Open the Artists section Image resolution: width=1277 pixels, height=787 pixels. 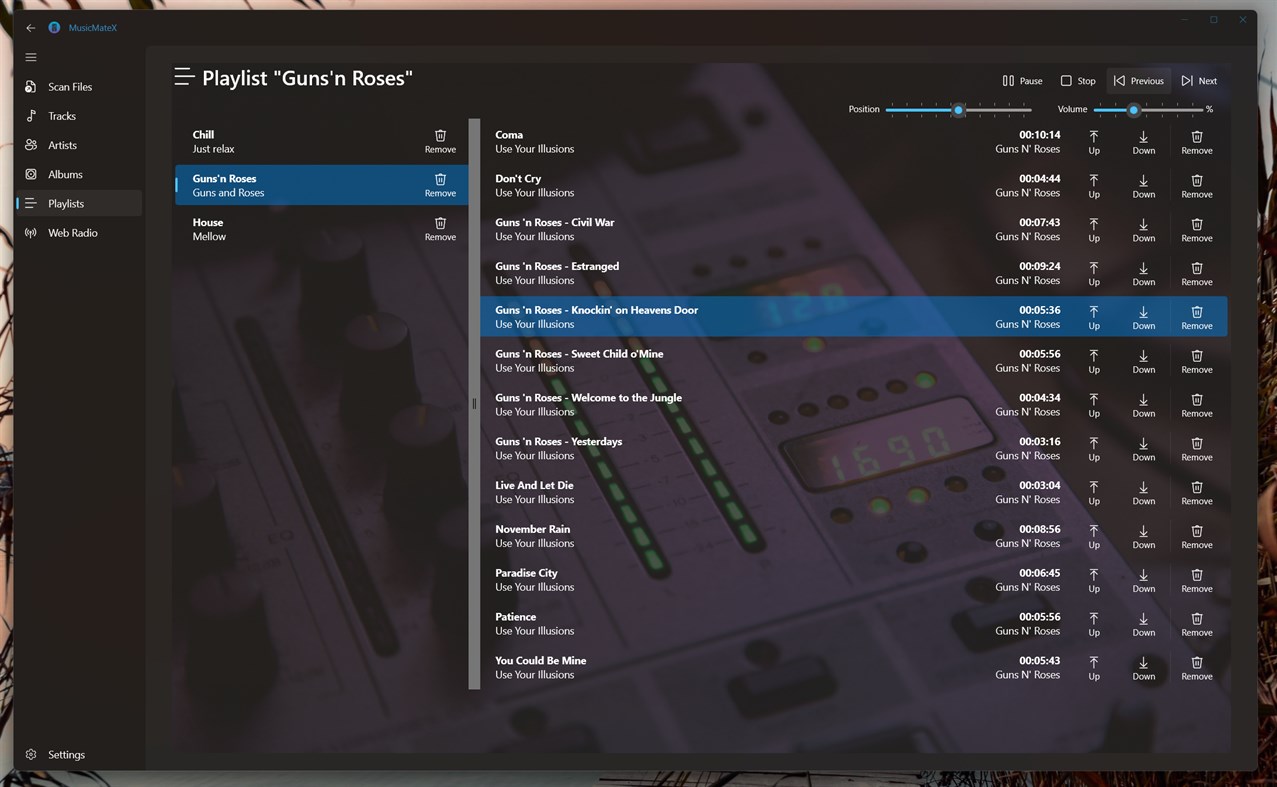[30, 145]
